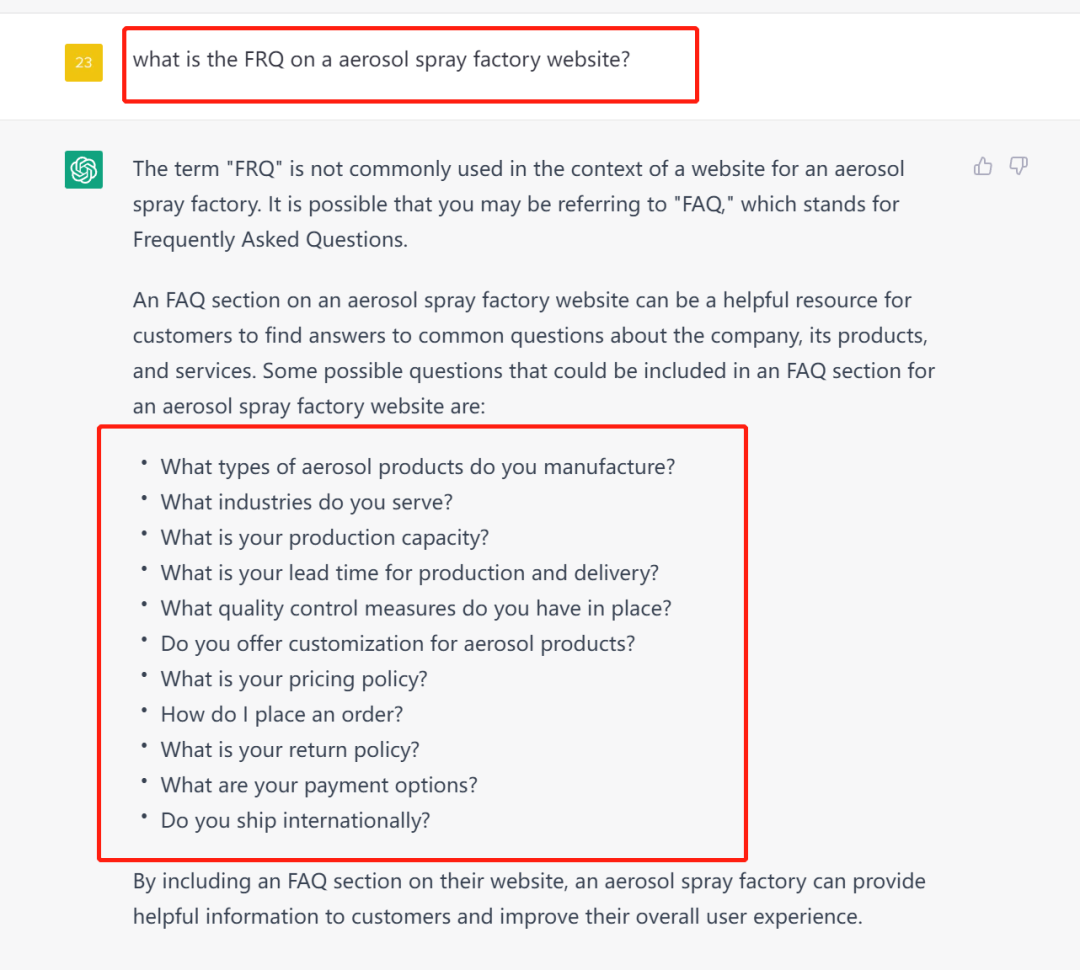Click the thumbs down icon
The image size is (1080, 970).
pyautogui.click(x=1018, y=166)
